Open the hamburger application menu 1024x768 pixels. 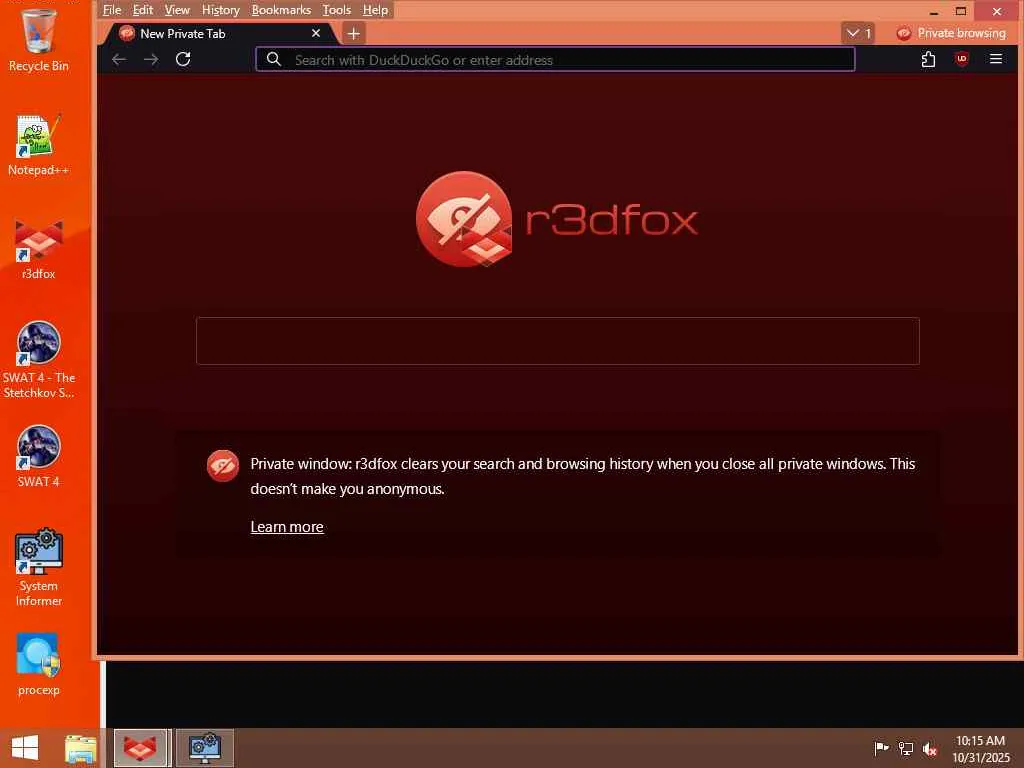click(995, 59)
